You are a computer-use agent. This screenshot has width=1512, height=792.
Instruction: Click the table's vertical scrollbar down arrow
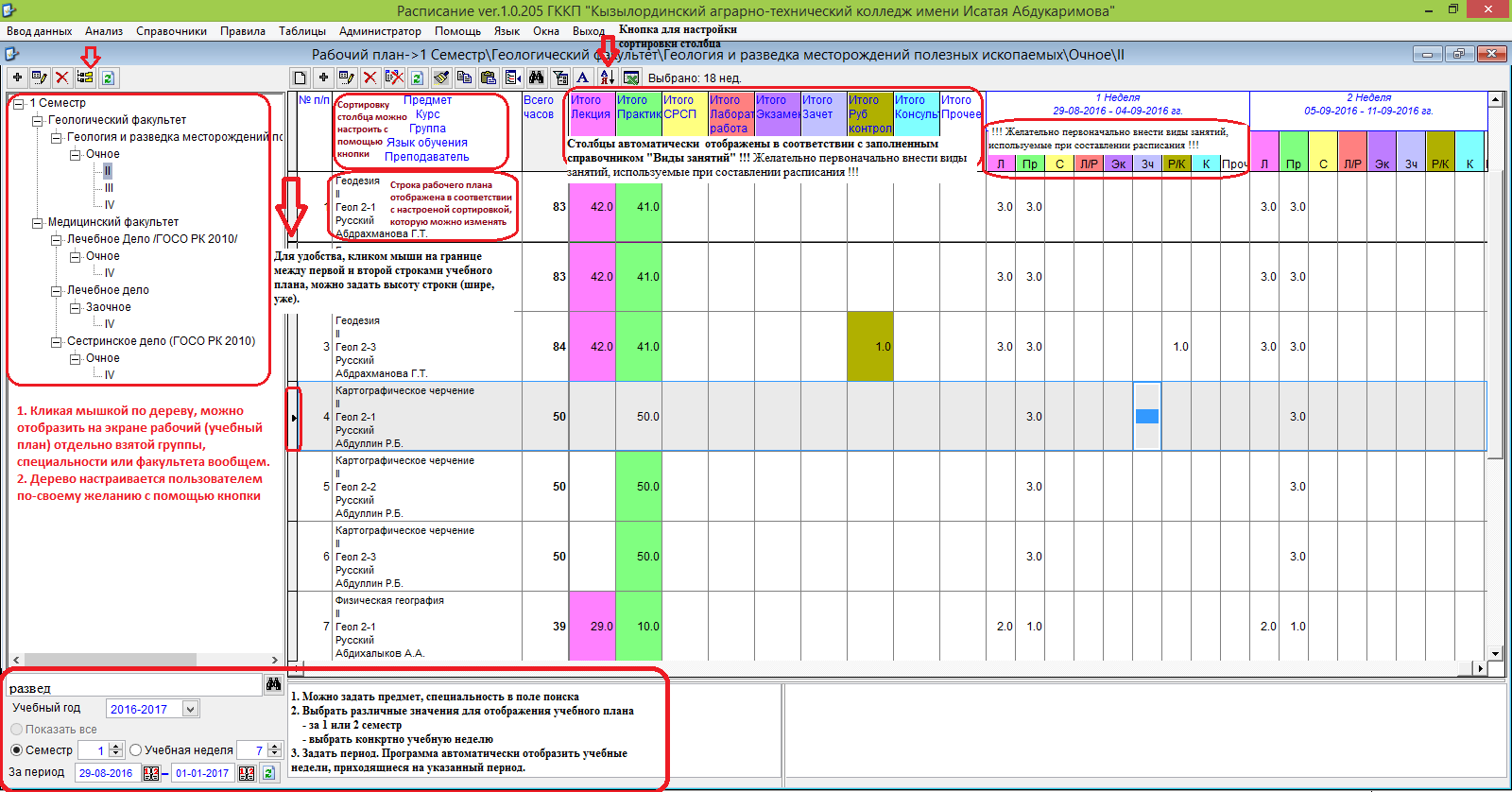[x=1495, y=653]
